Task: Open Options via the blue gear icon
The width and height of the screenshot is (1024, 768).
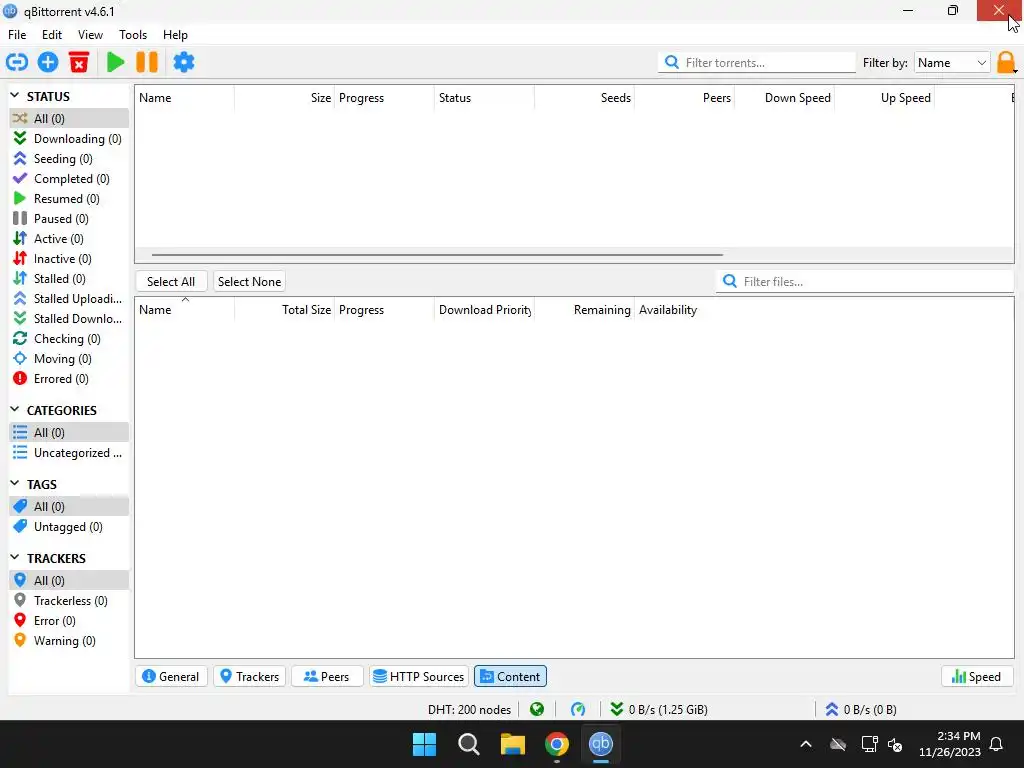Action: pos(184,62)
